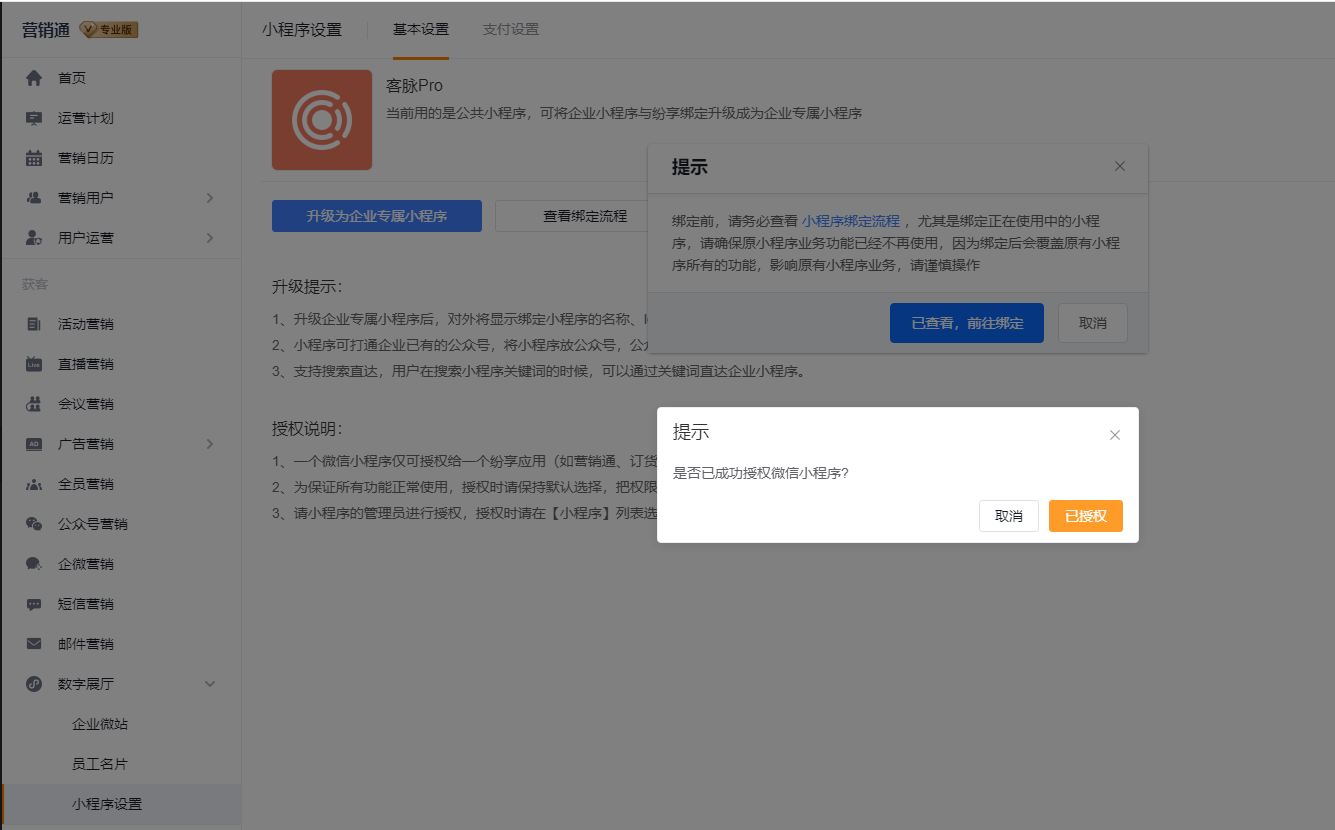The width and height of the screenshot is (1335, 830).
Task: Click the 授权说明： heading
Action: tap(307, 429)
